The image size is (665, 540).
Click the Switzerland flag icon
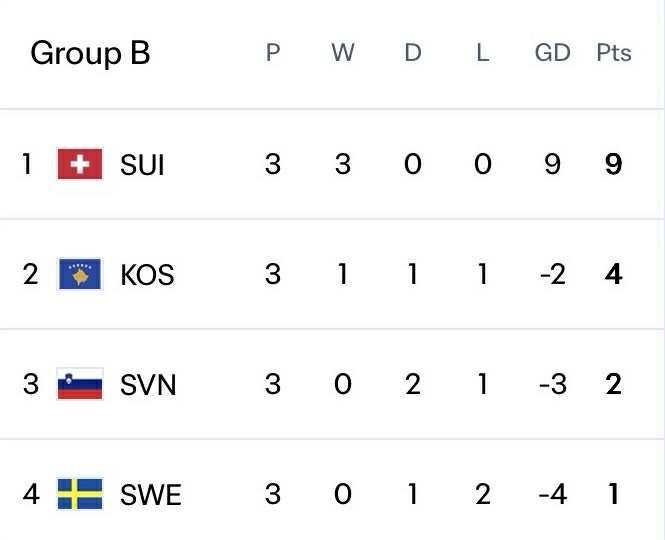80,164
